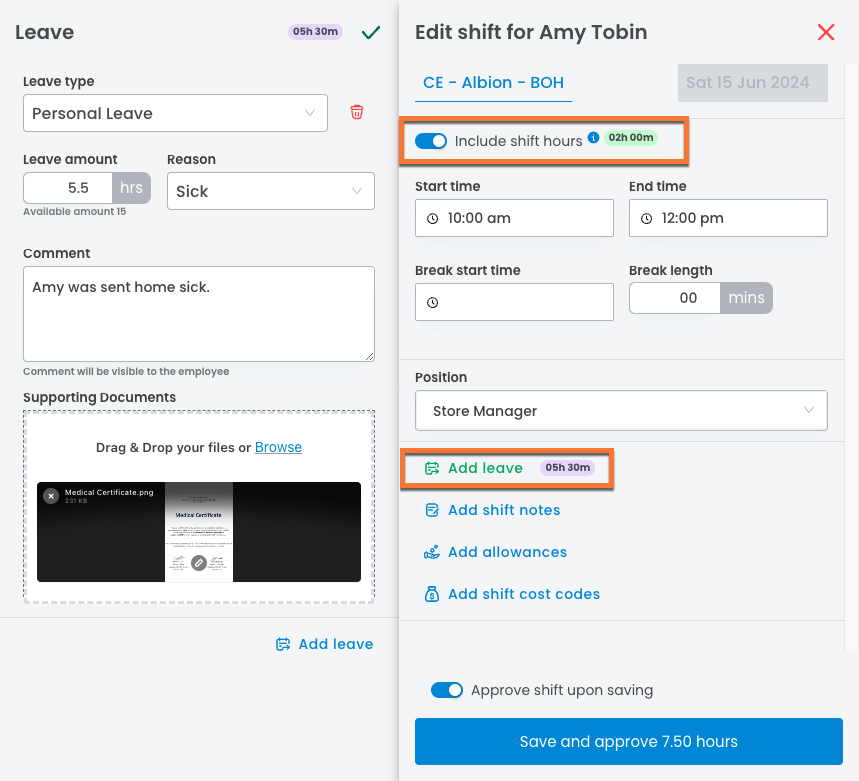Click the clock icon in Start time field
Viewport: 859px width, 781px height.
pos(433,218)
